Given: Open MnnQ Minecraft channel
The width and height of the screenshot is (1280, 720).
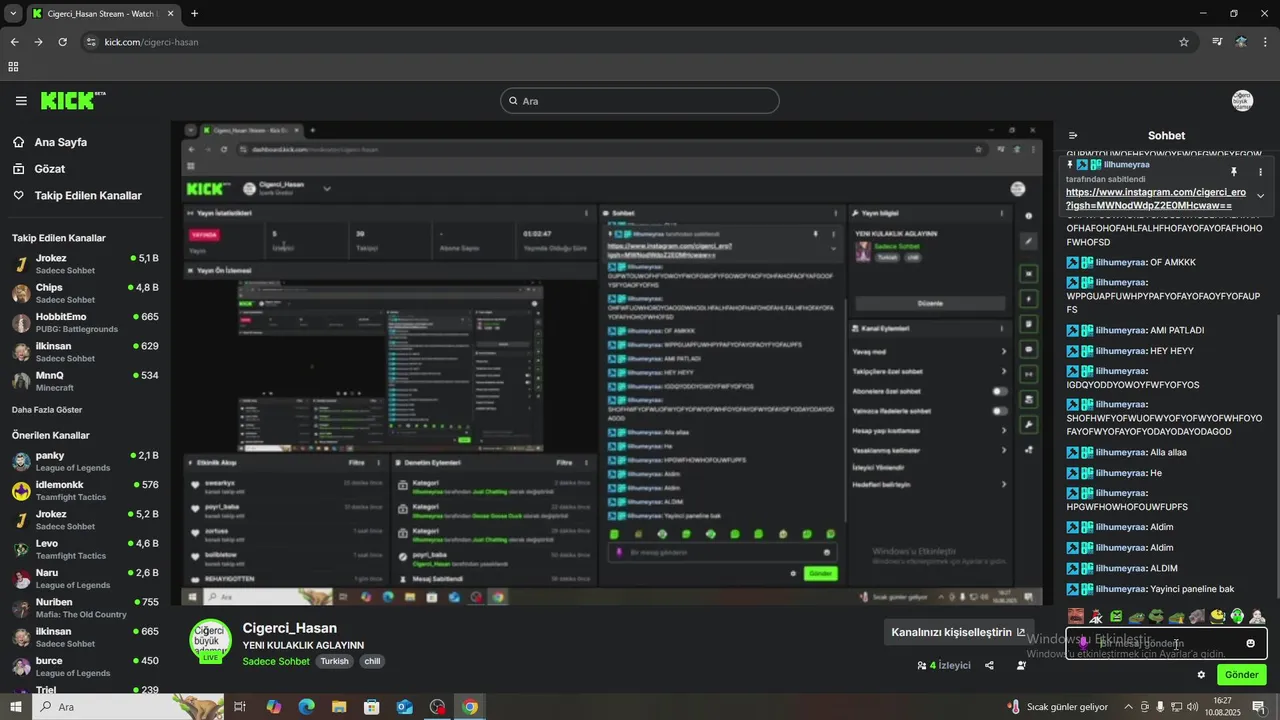Looking at the screenshot, I should (85, 381).
